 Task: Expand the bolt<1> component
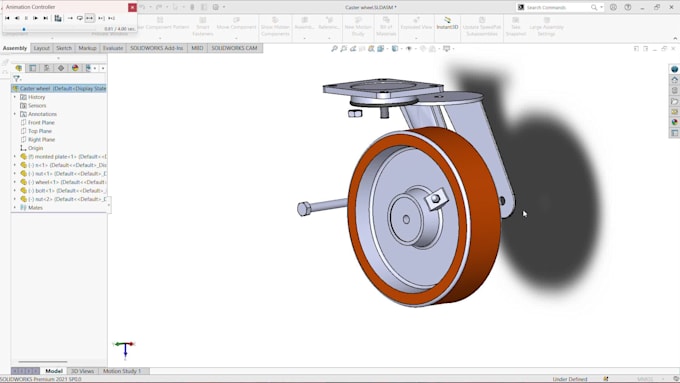point(15,190)
